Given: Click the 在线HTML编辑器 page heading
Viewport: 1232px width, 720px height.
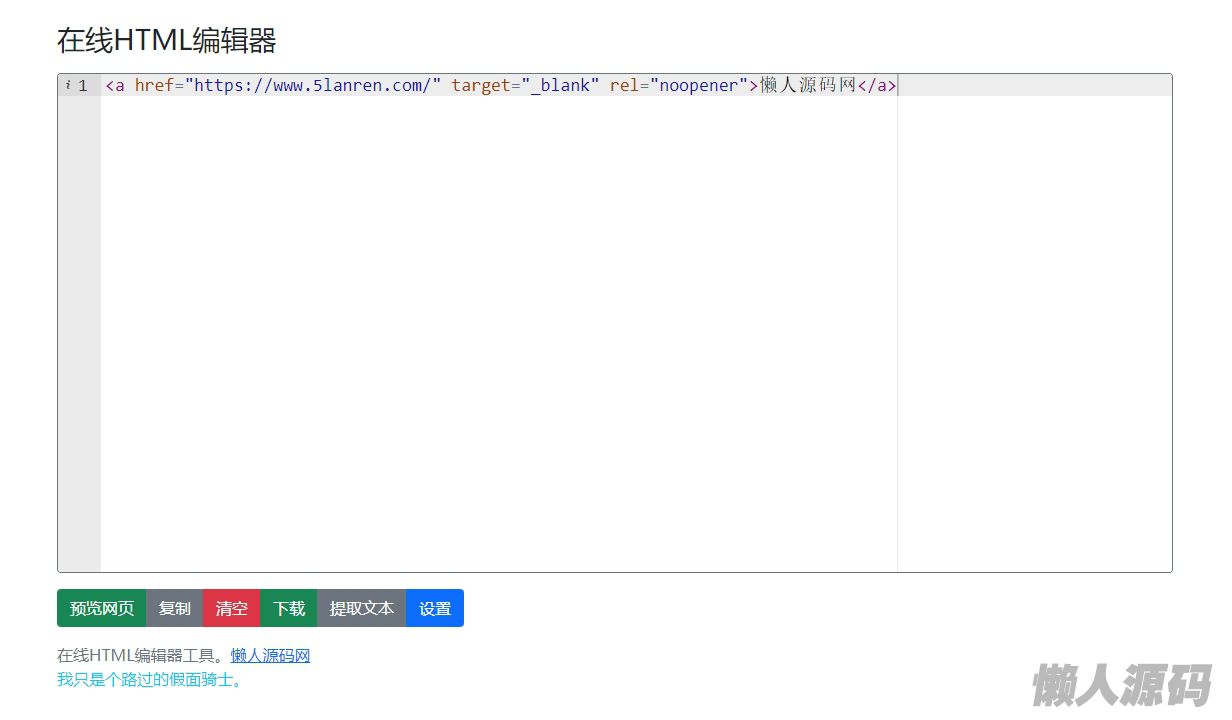Looking at the screenshot, I should tap(166, 41).
